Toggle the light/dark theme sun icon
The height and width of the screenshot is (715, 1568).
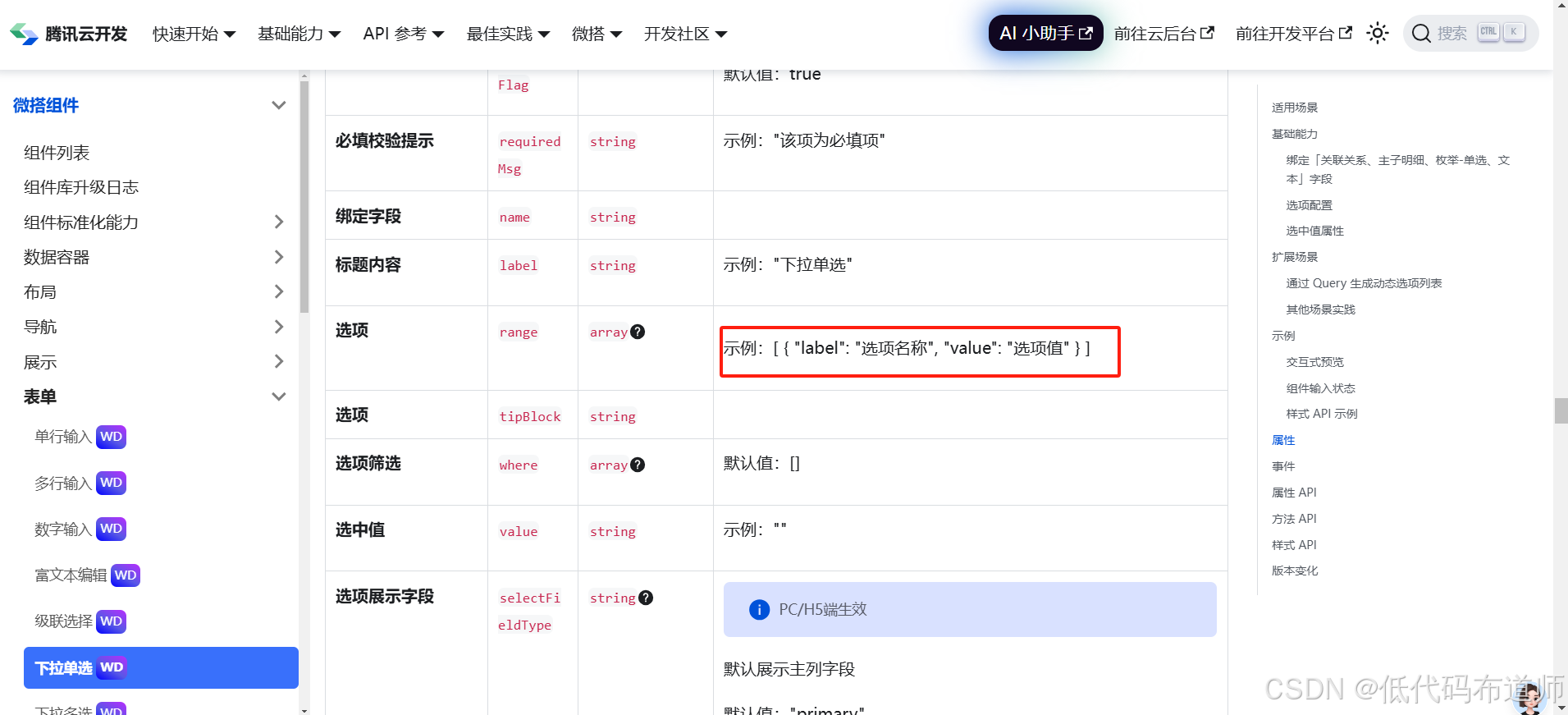coord(1378,34)
